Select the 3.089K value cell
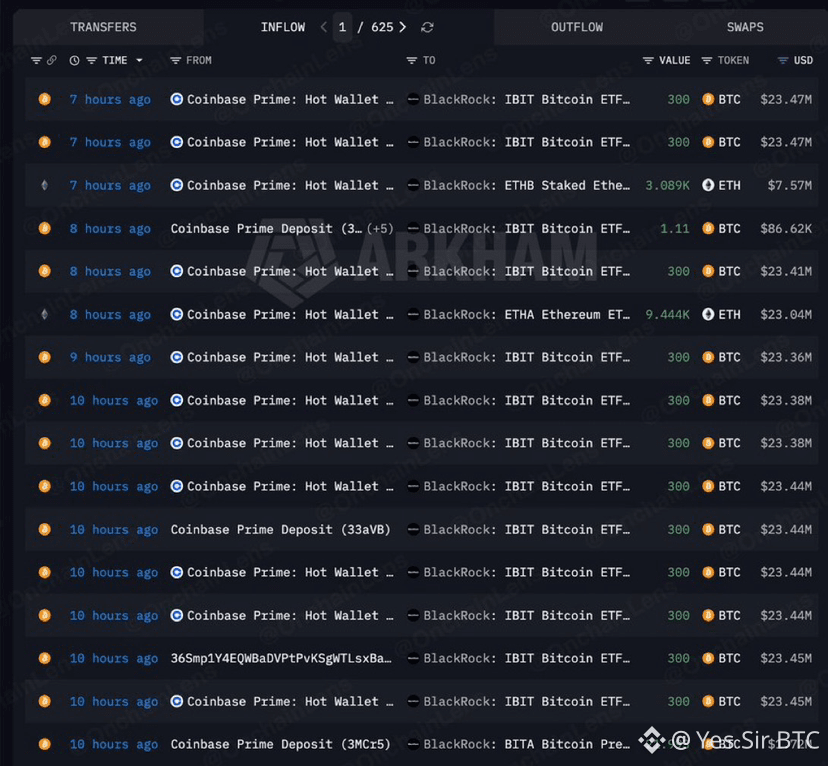 click(x=667, y=185)
